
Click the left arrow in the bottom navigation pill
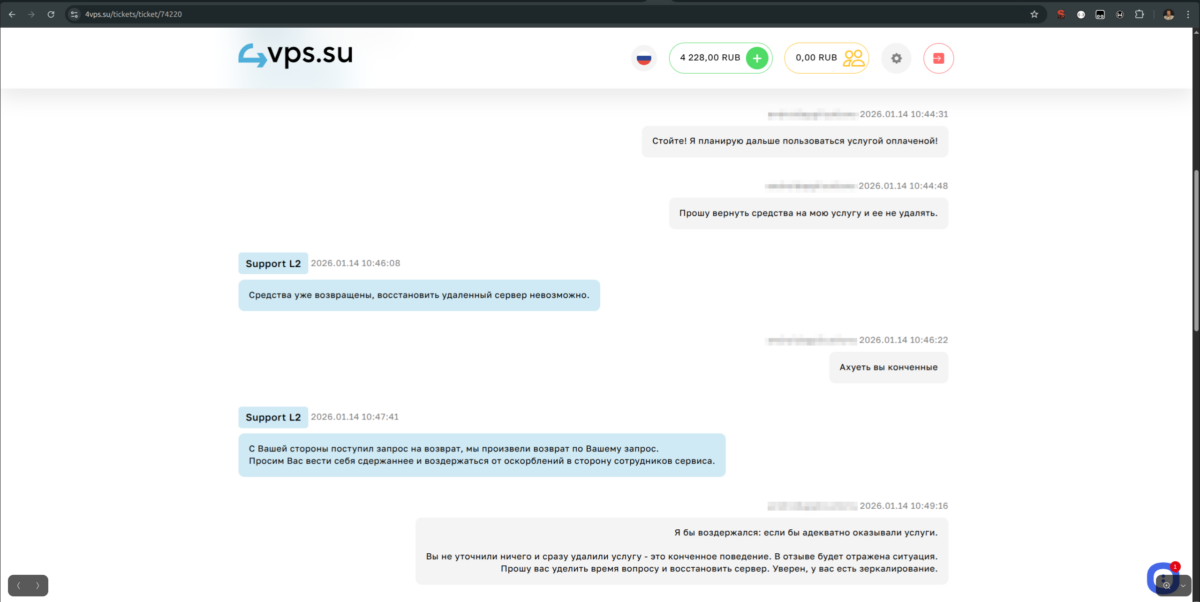point(18,585)
